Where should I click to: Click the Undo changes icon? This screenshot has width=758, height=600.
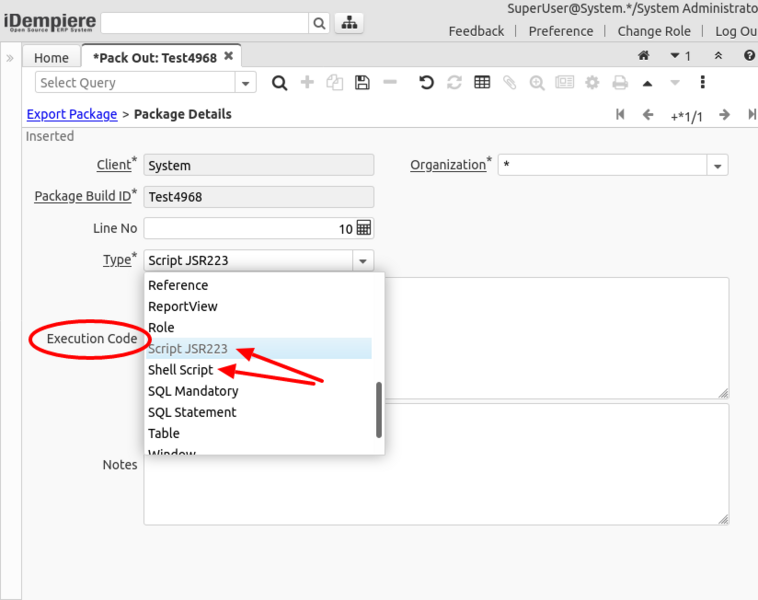tap(427, 83)
